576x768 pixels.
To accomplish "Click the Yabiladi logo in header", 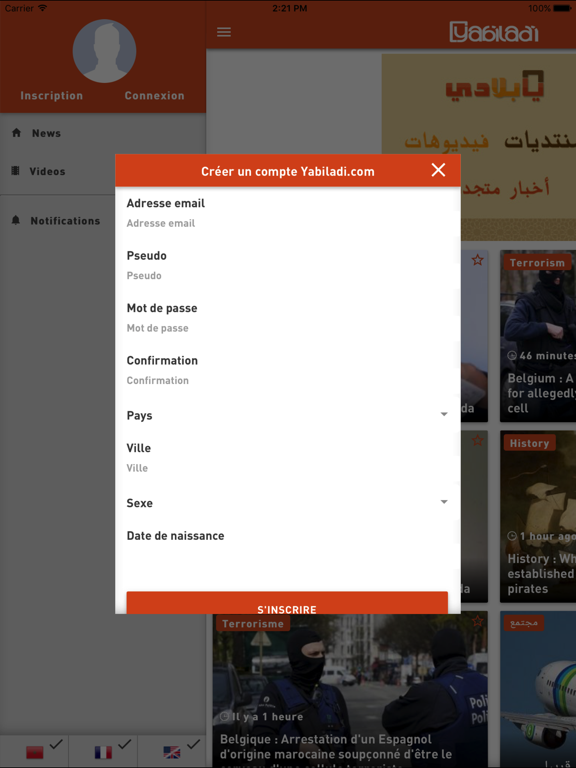I will [494, 32].
